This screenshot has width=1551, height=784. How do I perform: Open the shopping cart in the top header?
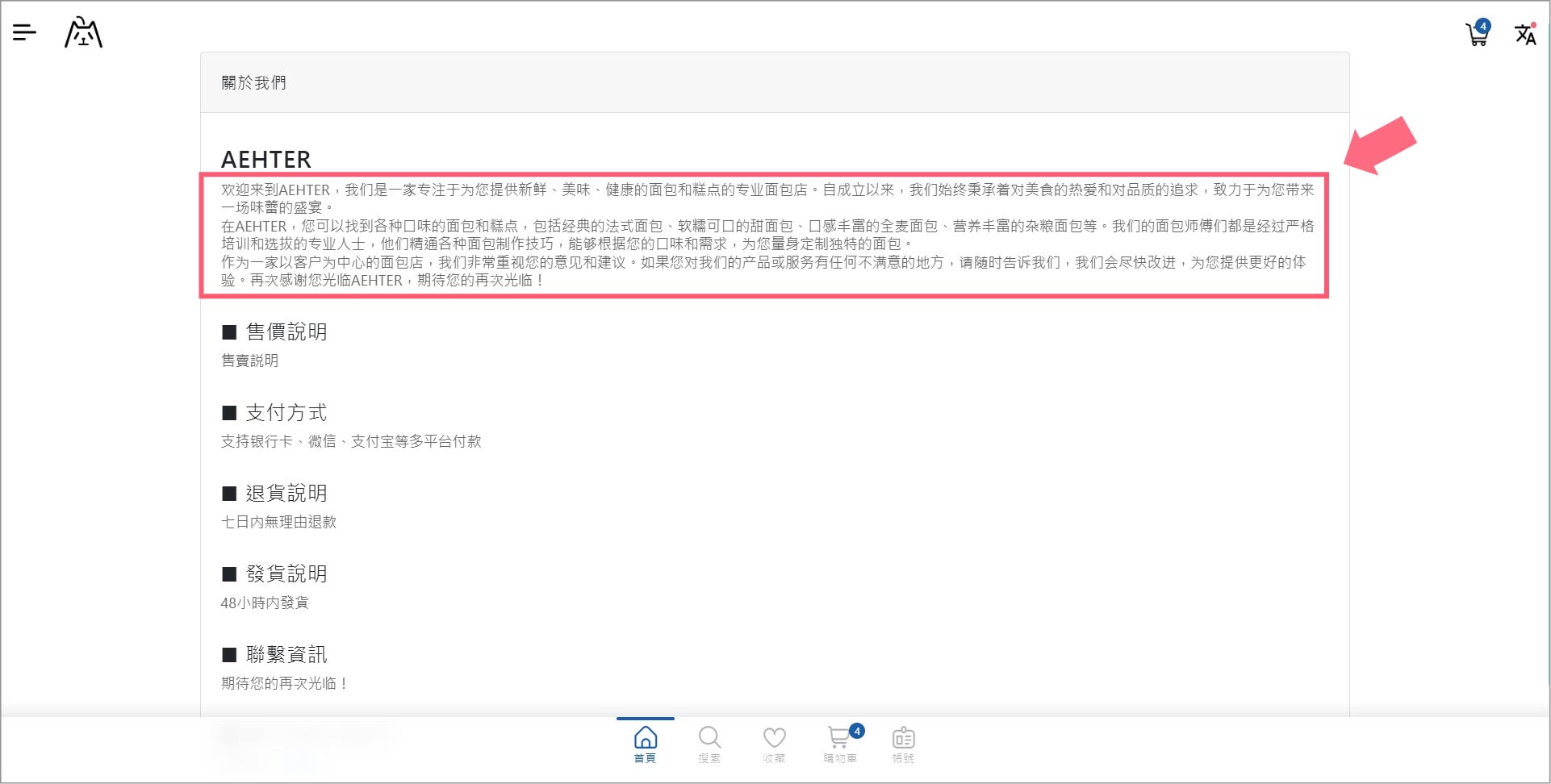1477,34
